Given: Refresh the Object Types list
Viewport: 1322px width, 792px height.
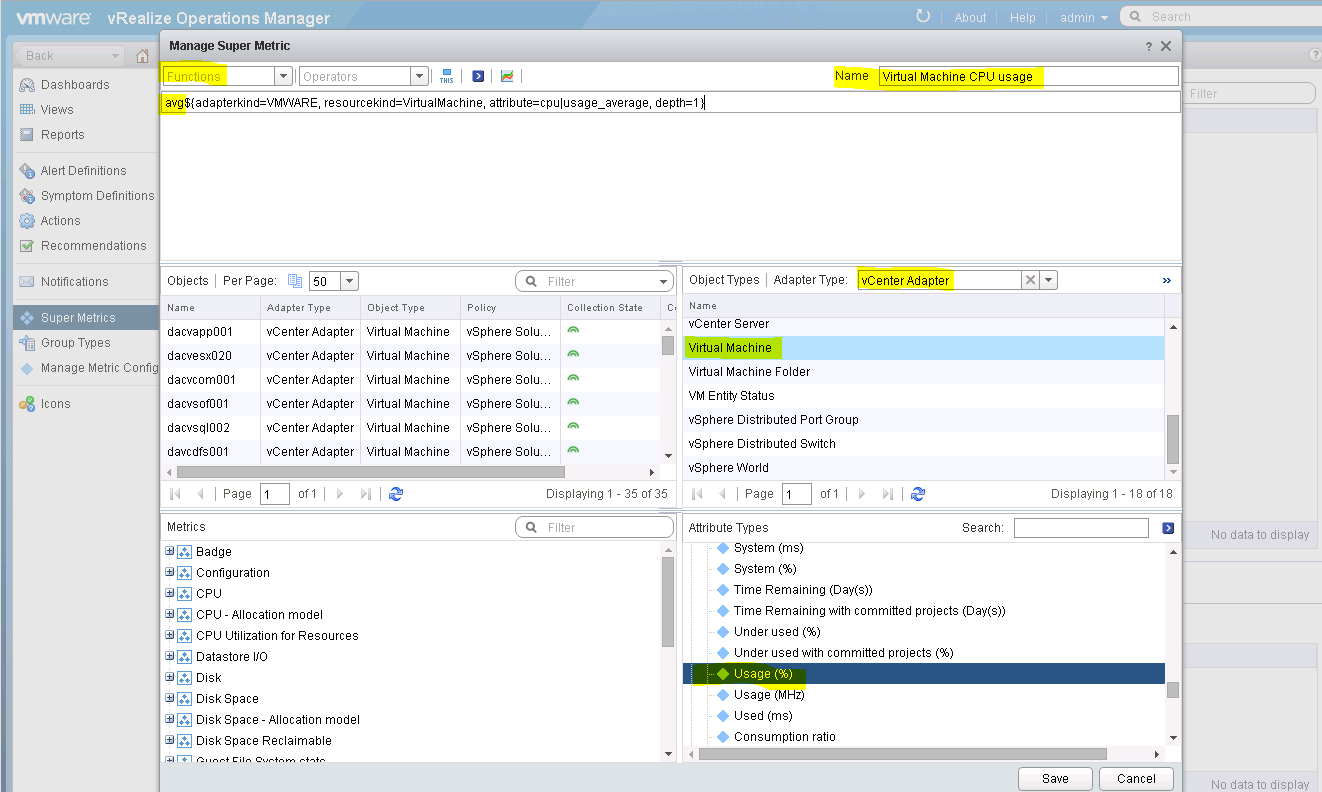Looking at the screenshot, I should click(x=918, y=494).
